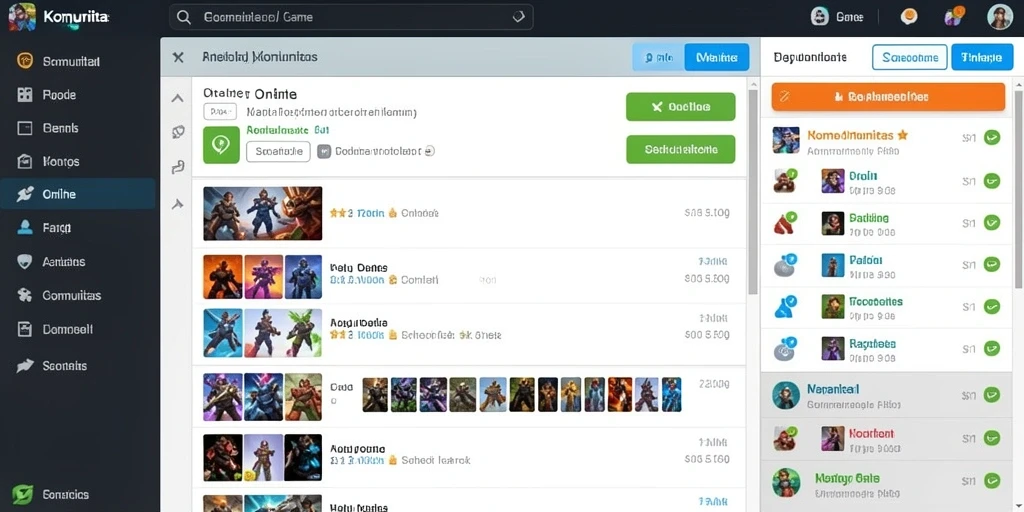Click the Domoeall sidebar icon

coord(25,330)
